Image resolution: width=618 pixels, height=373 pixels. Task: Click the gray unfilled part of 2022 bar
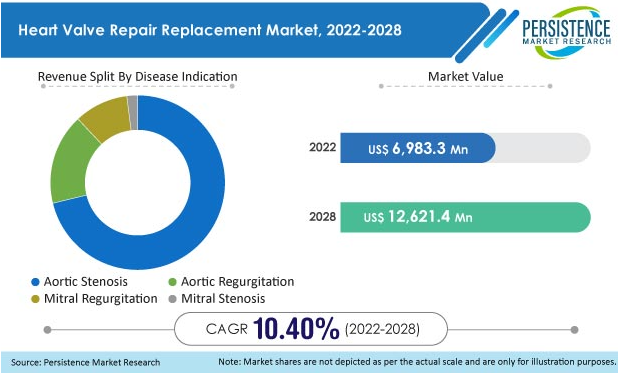(543, 148)
